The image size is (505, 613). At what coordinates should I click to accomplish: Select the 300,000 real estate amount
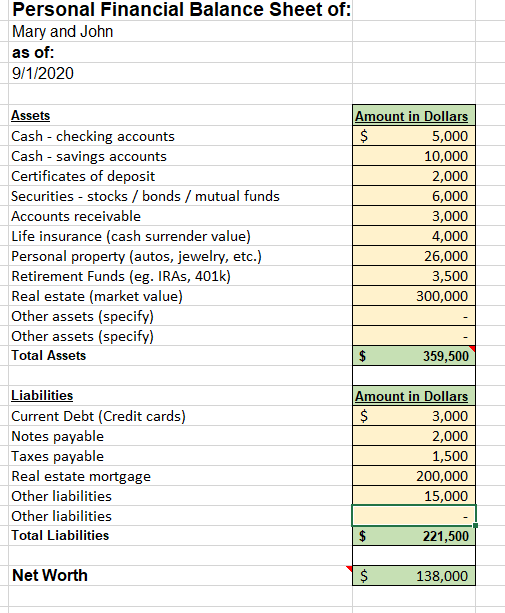point(414,296)
